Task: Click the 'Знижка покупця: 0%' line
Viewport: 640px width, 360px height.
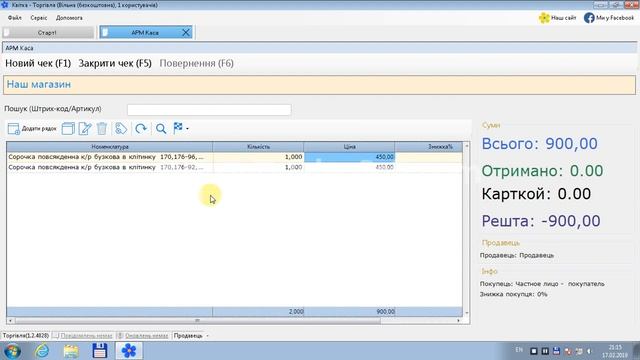Action: click(513, 294)
